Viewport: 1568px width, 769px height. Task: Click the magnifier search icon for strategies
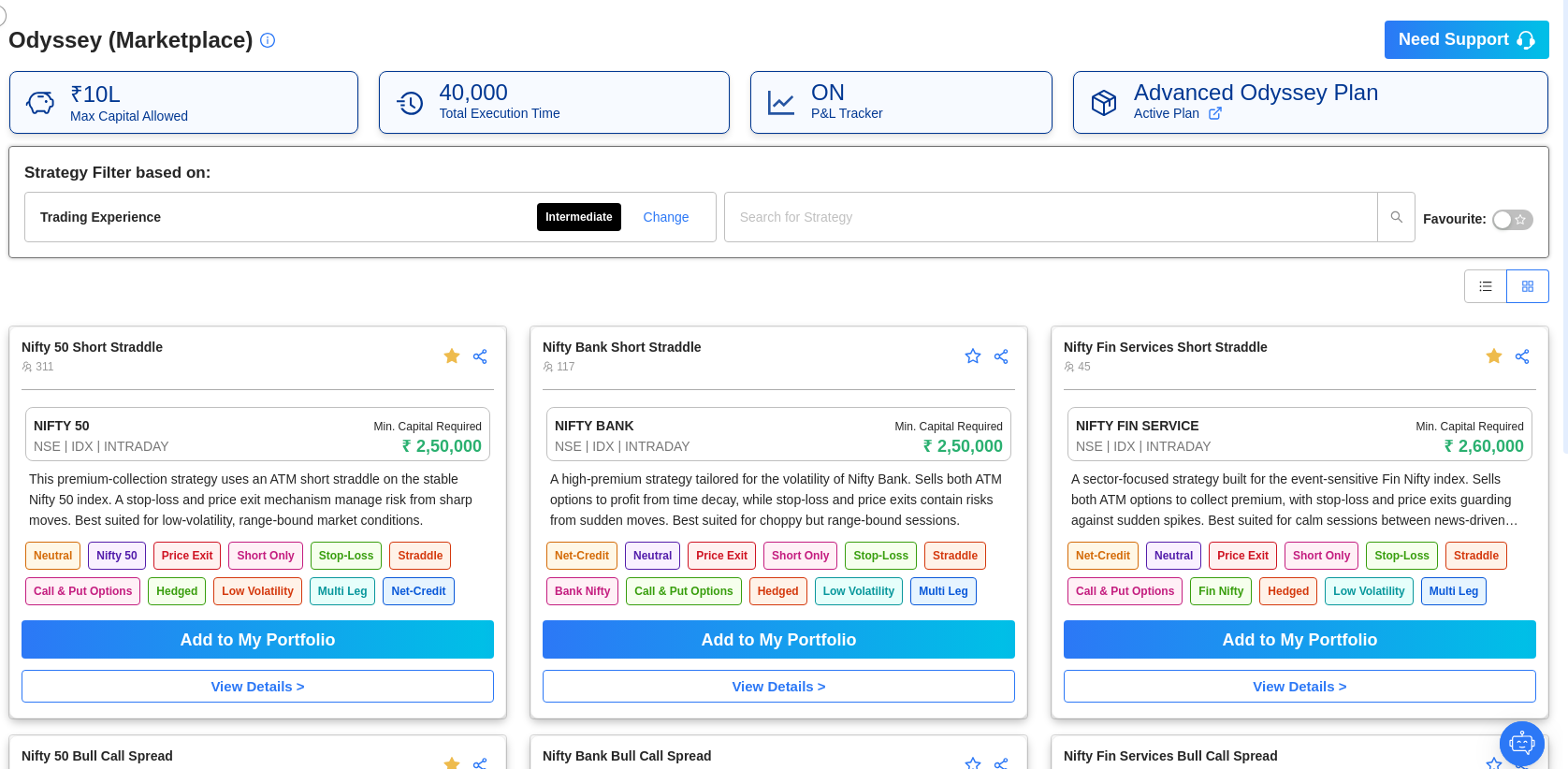click(x=1397, y=217)
